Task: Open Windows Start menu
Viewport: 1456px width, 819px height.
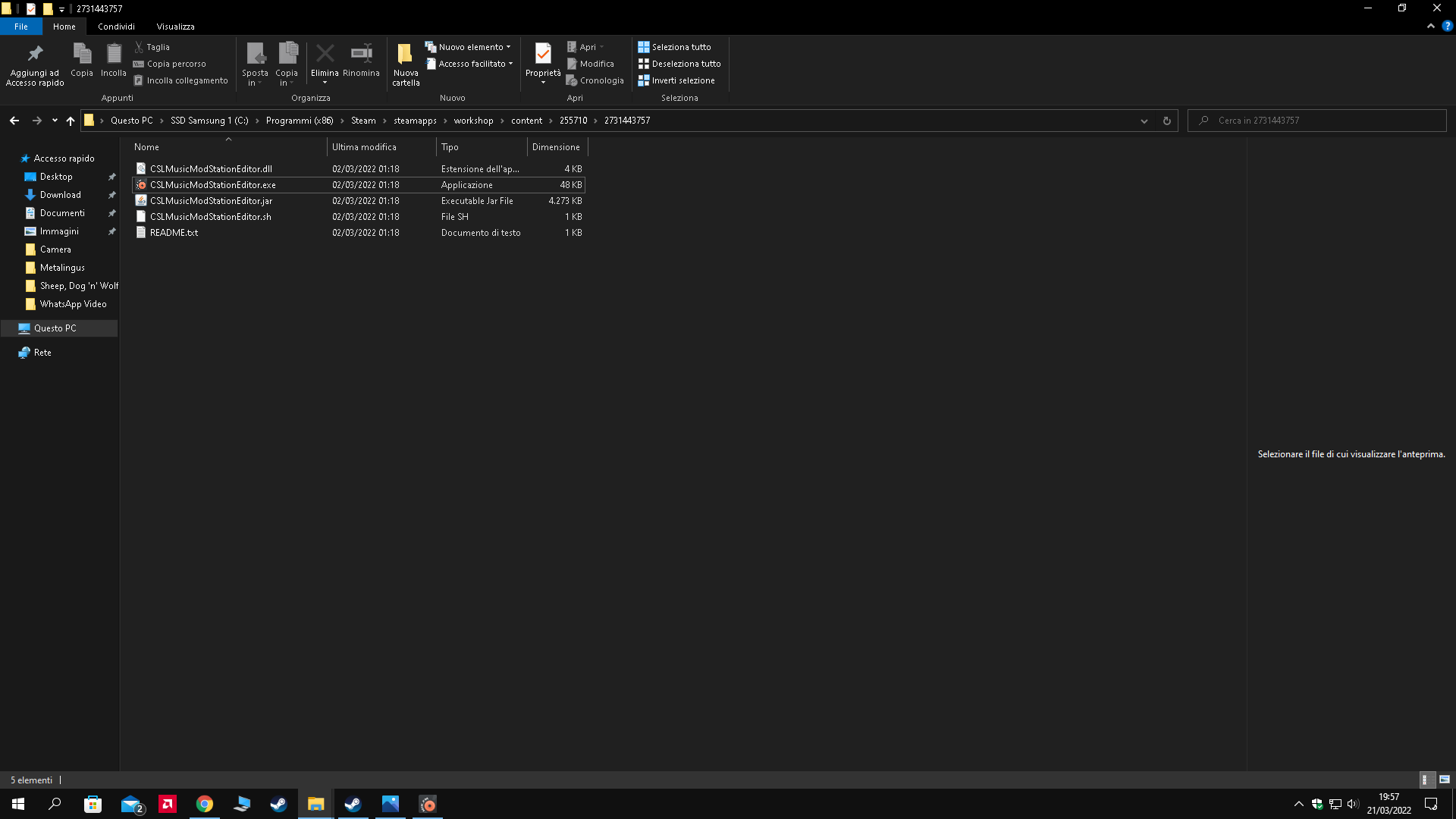Action: click(x=18, y=804)
